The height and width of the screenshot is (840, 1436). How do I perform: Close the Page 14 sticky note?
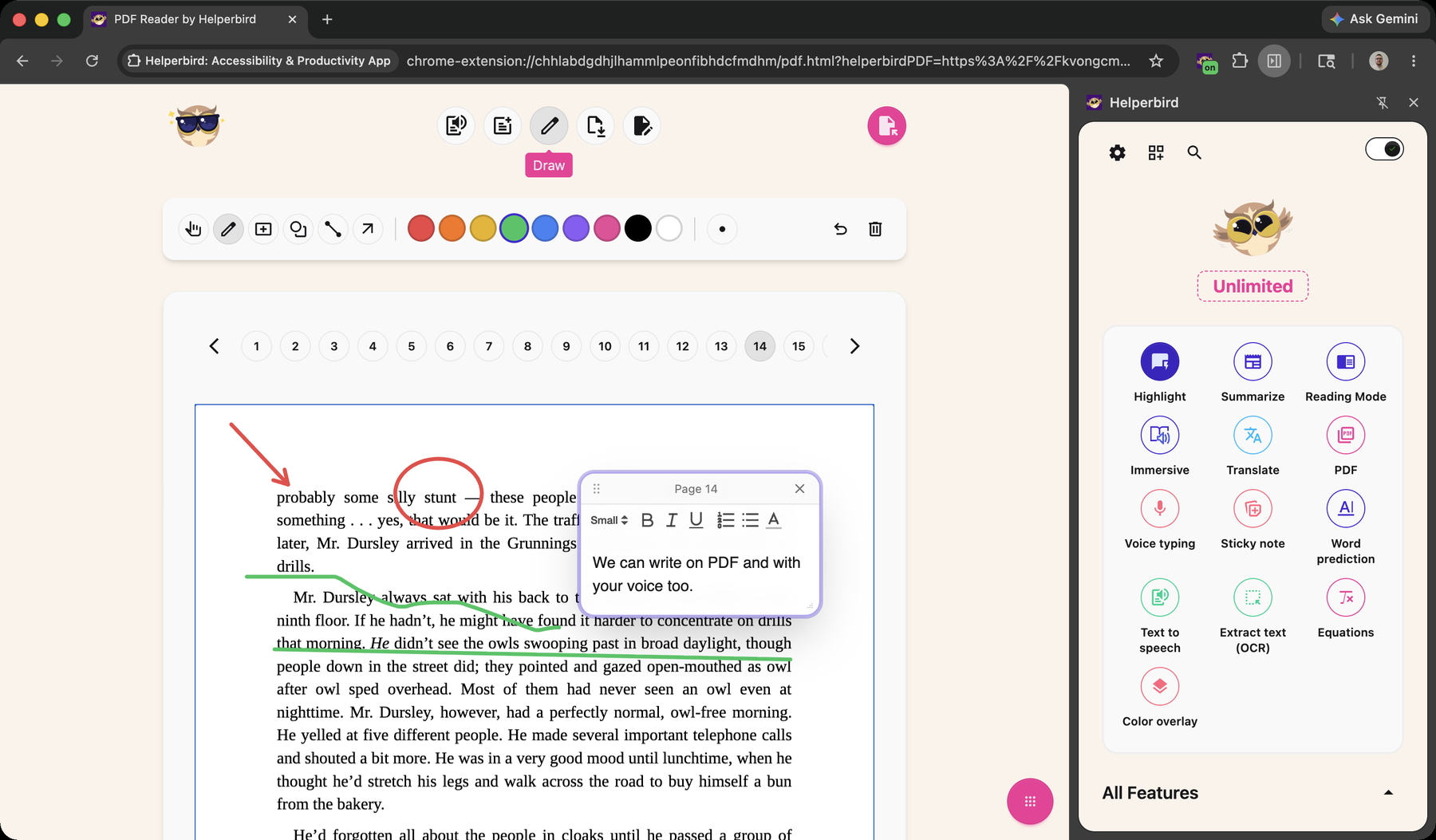[x=799, y=489]
